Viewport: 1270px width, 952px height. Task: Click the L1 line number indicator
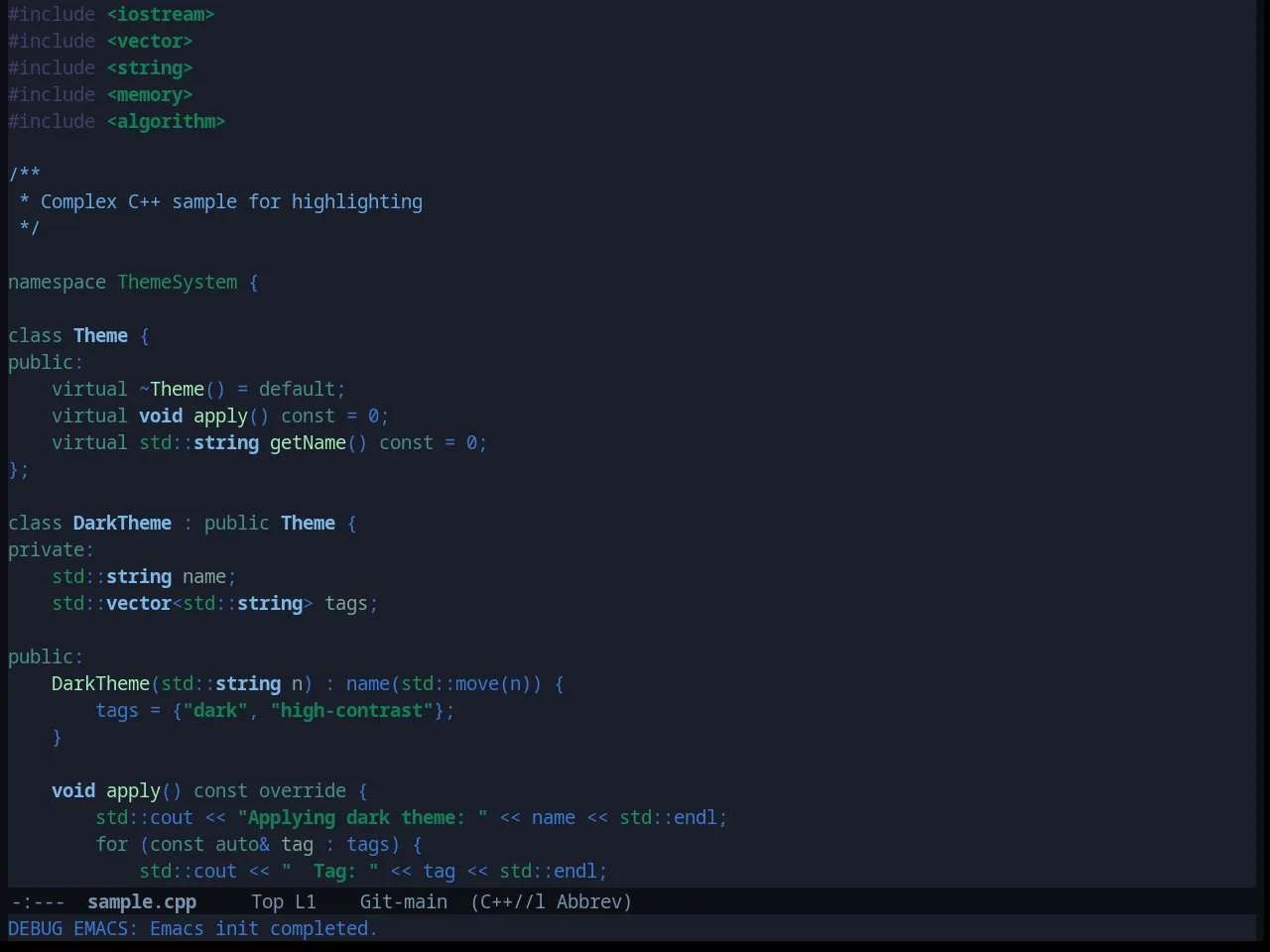point(306,901)
